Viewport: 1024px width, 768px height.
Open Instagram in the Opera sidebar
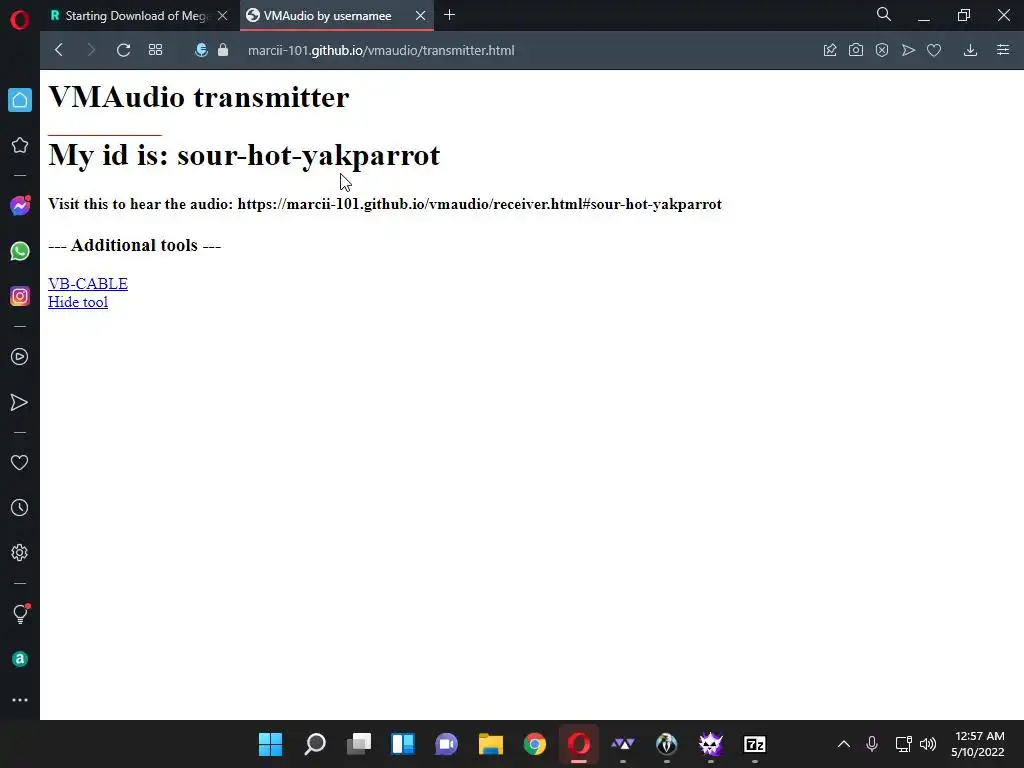tap(20, 296)
